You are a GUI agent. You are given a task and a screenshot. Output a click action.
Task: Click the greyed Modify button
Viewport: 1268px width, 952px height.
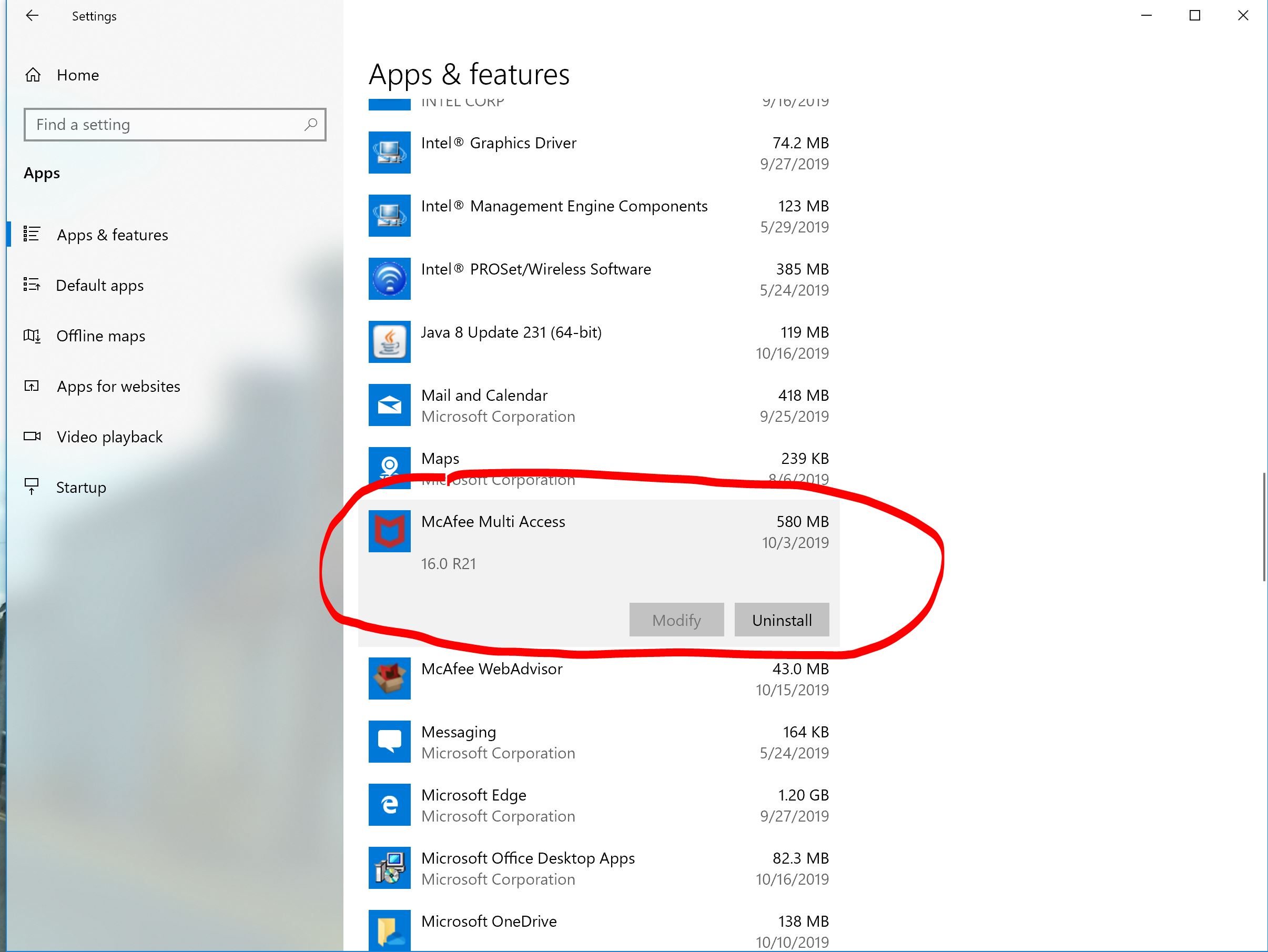pyautogui.click(x=676, y=620)
